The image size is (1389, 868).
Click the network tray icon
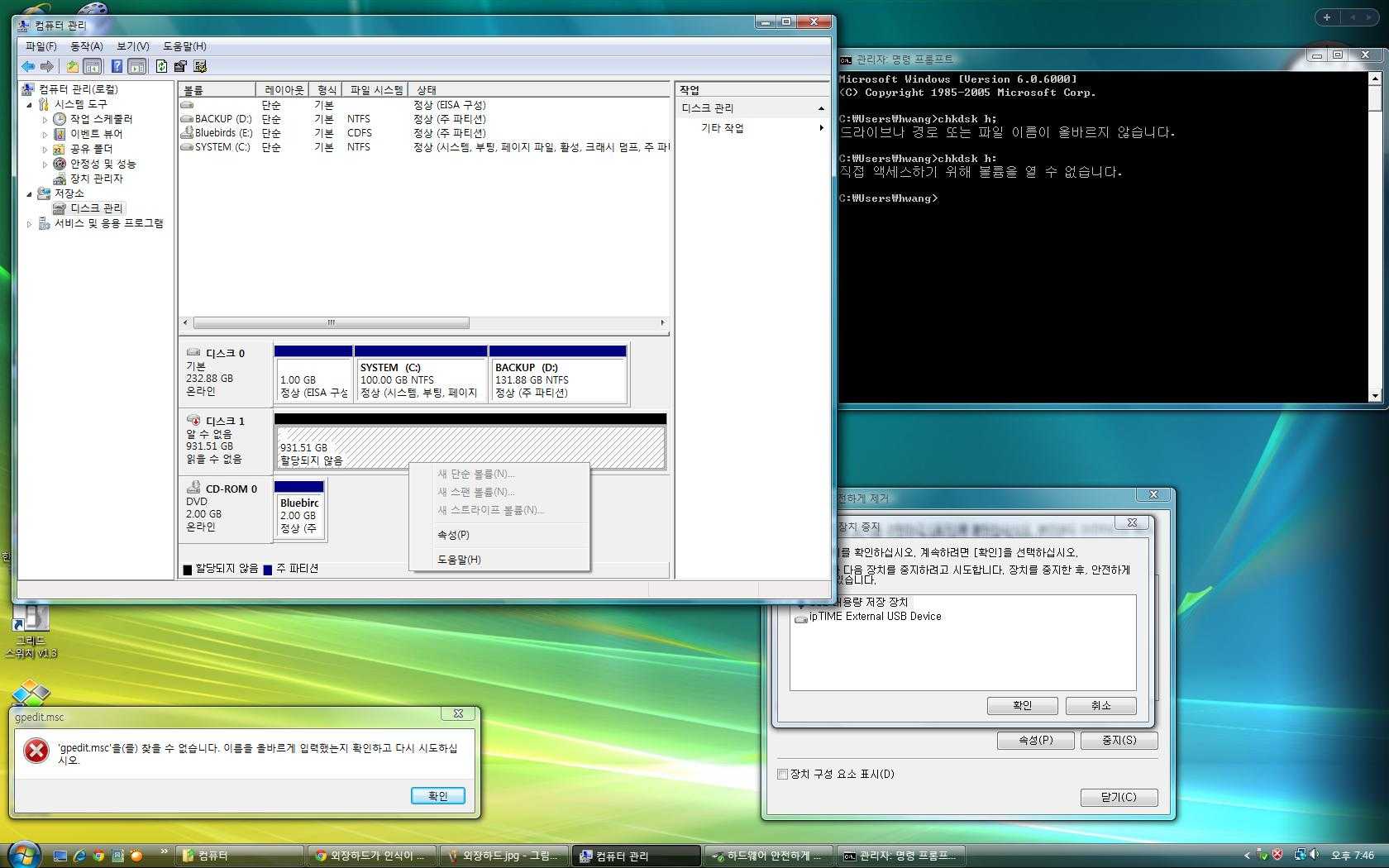click(1300, 855)
